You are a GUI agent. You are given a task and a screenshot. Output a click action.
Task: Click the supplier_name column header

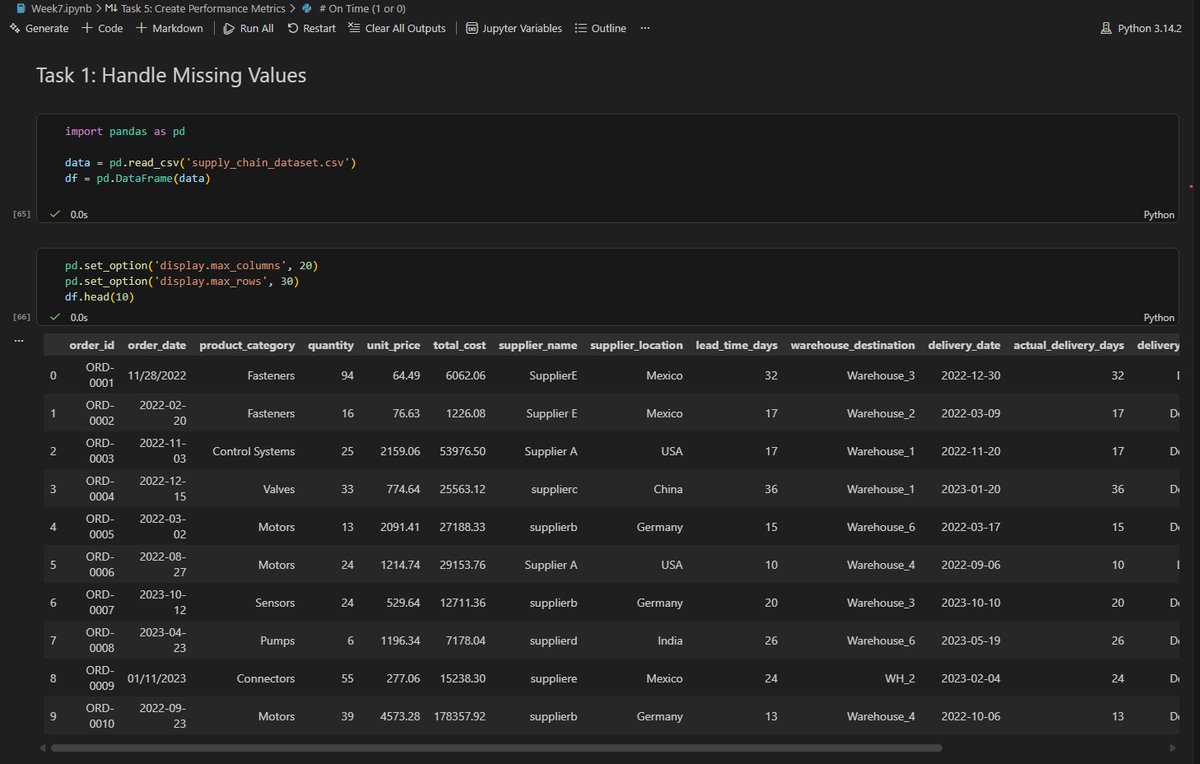pos(538,345)
